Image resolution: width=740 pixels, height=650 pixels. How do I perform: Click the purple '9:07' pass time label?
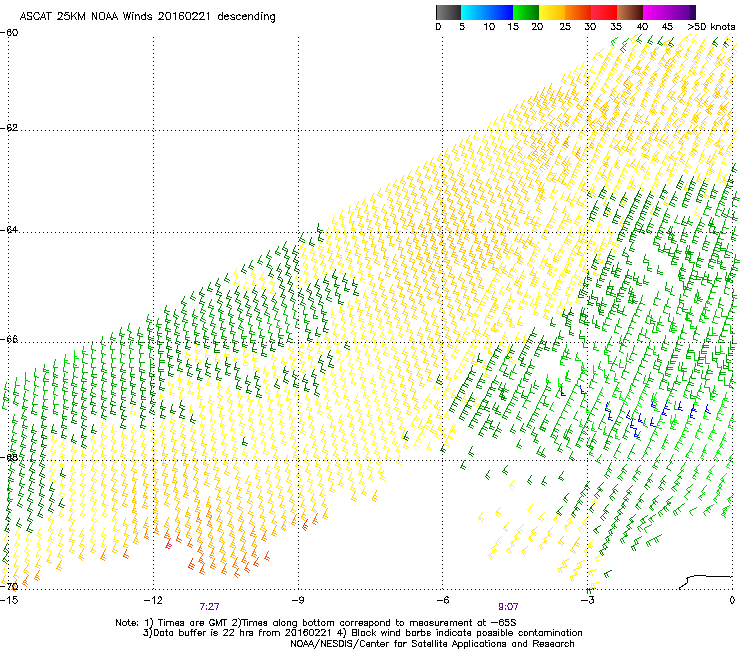[x=508, y=607]
